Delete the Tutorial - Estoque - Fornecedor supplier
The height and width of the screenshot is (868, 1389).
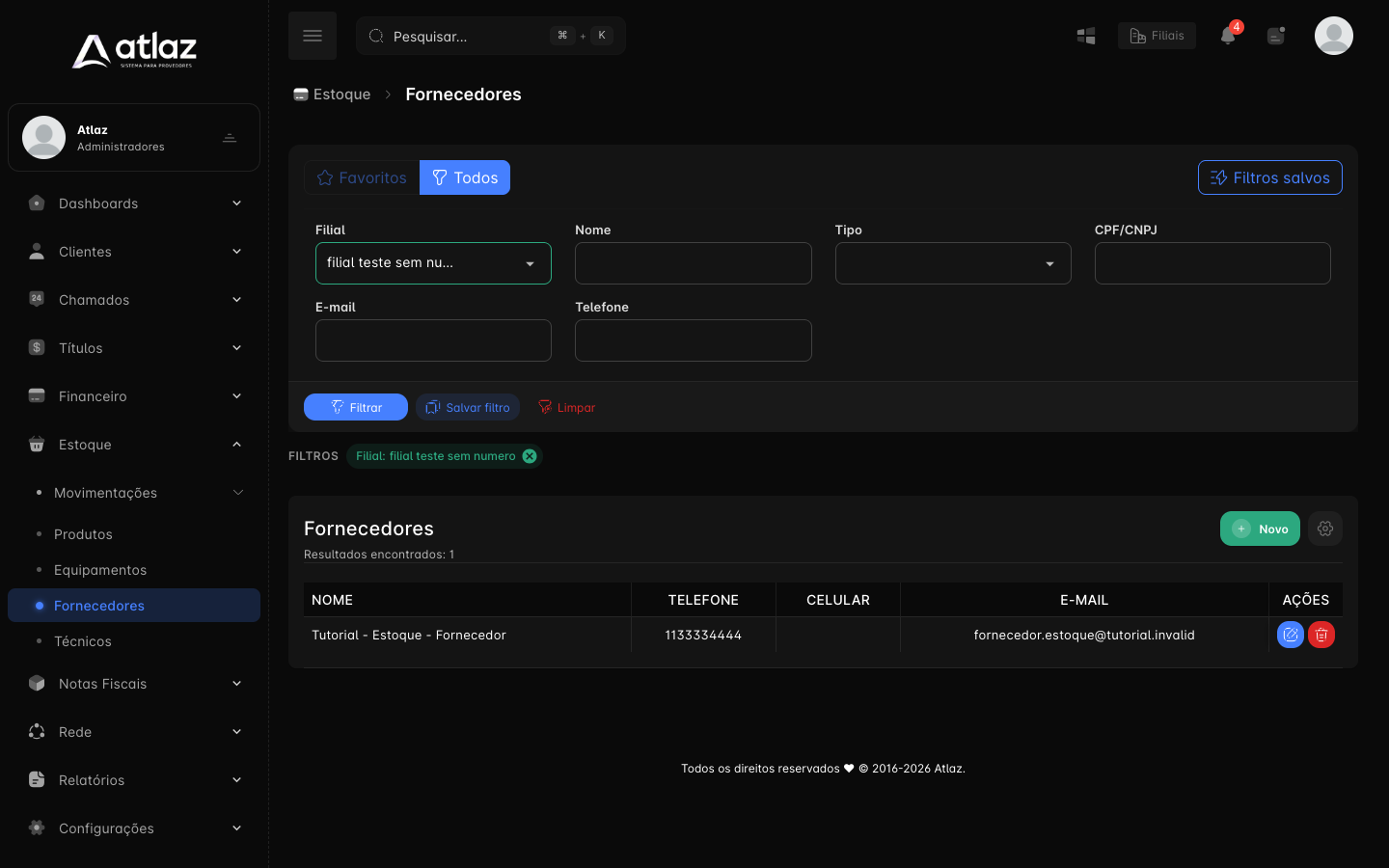click(1321, 635)
